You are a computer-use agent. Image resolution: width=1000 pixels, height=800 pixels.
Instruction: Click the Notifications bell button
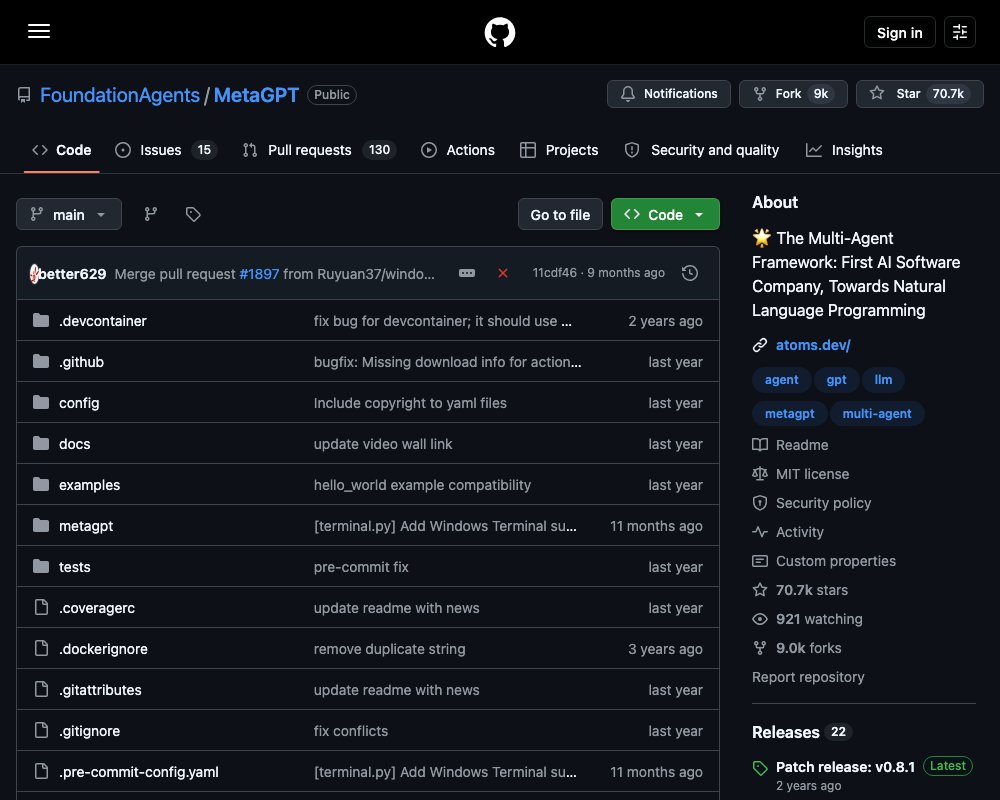pyautogui.click(x=668, y=94)
